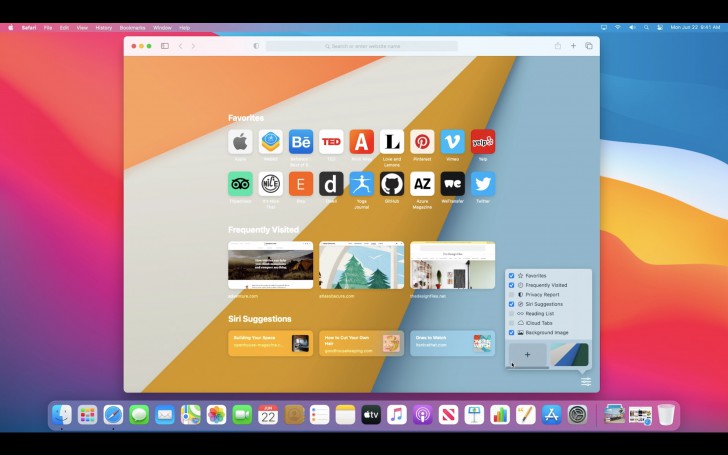Open the Apple favorite tile
The height and width of the screenshot is (455, 728).
point(240,142)
